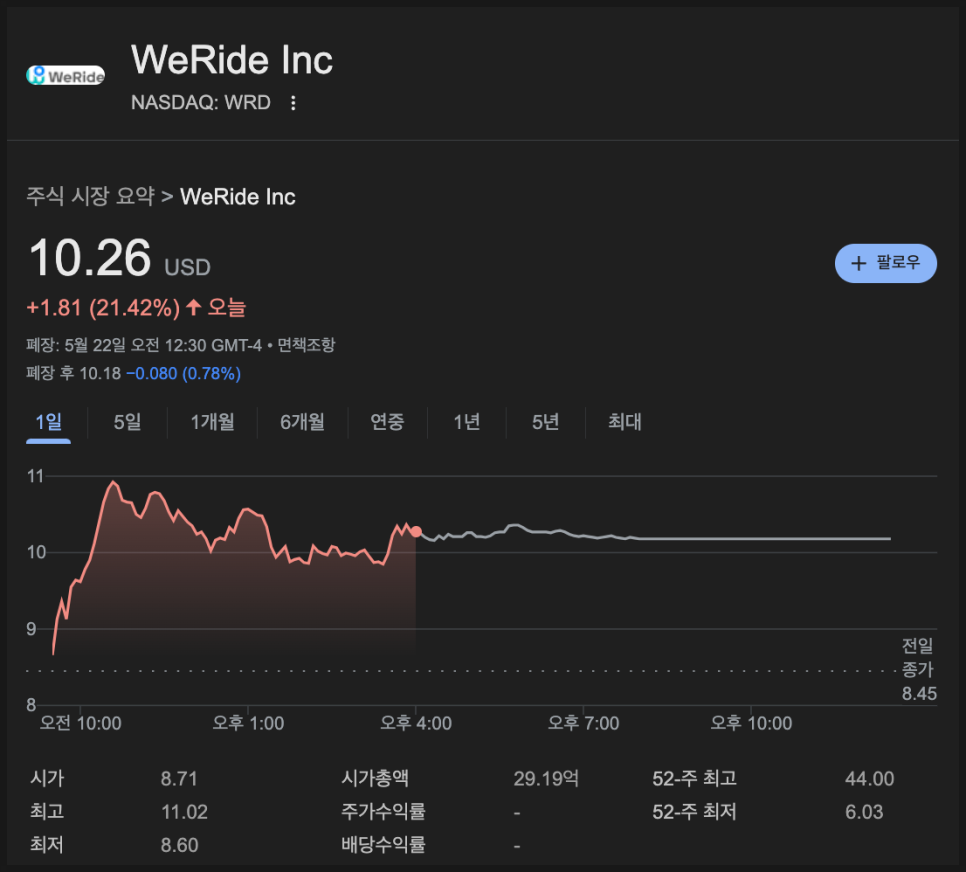Click the 오후 4:00 time axis label
This screenshot has width=966, height=872.
point(416,723)
